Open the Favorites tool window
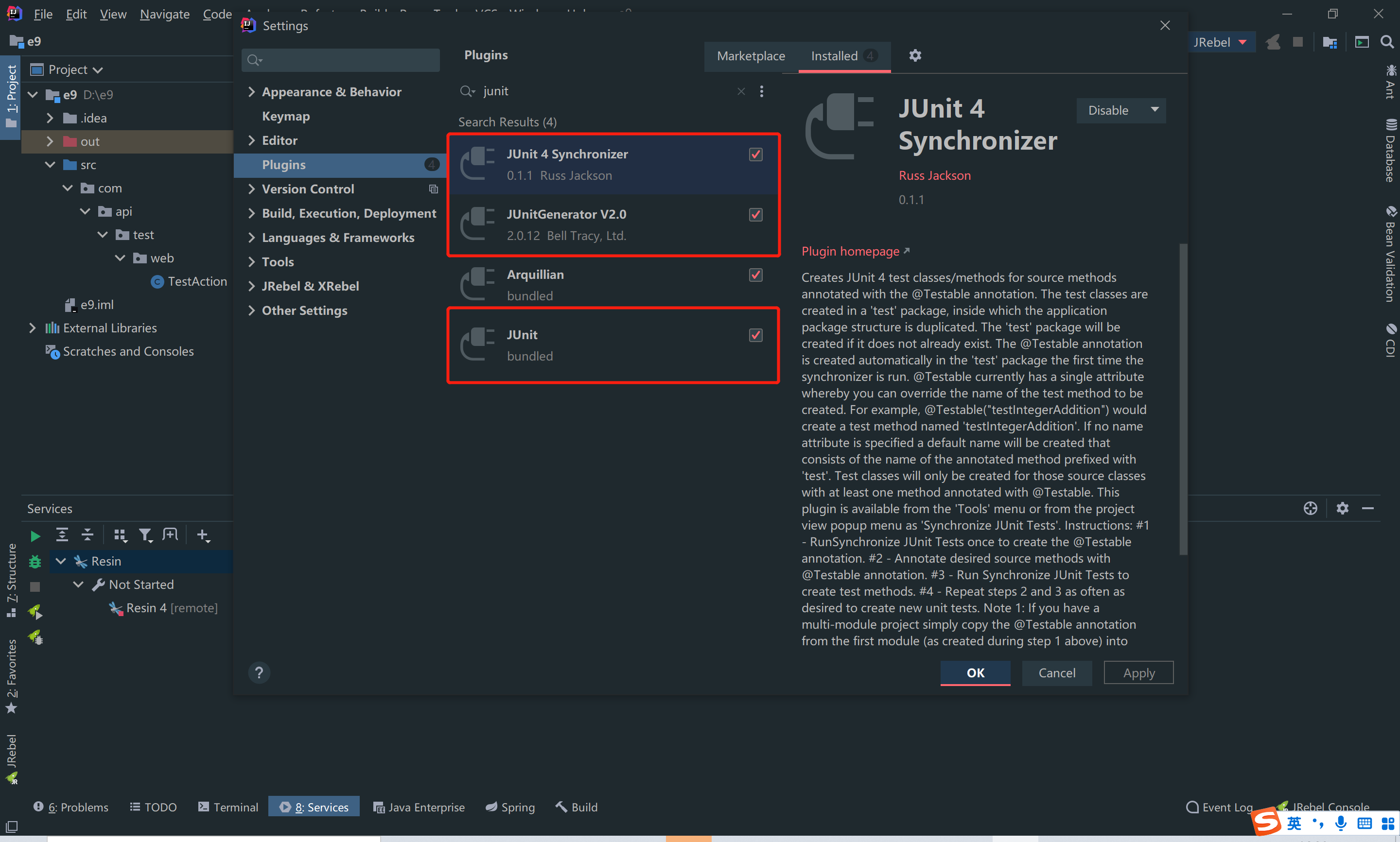Screen dimensions: 1400x842 click(x=11, y=676)
